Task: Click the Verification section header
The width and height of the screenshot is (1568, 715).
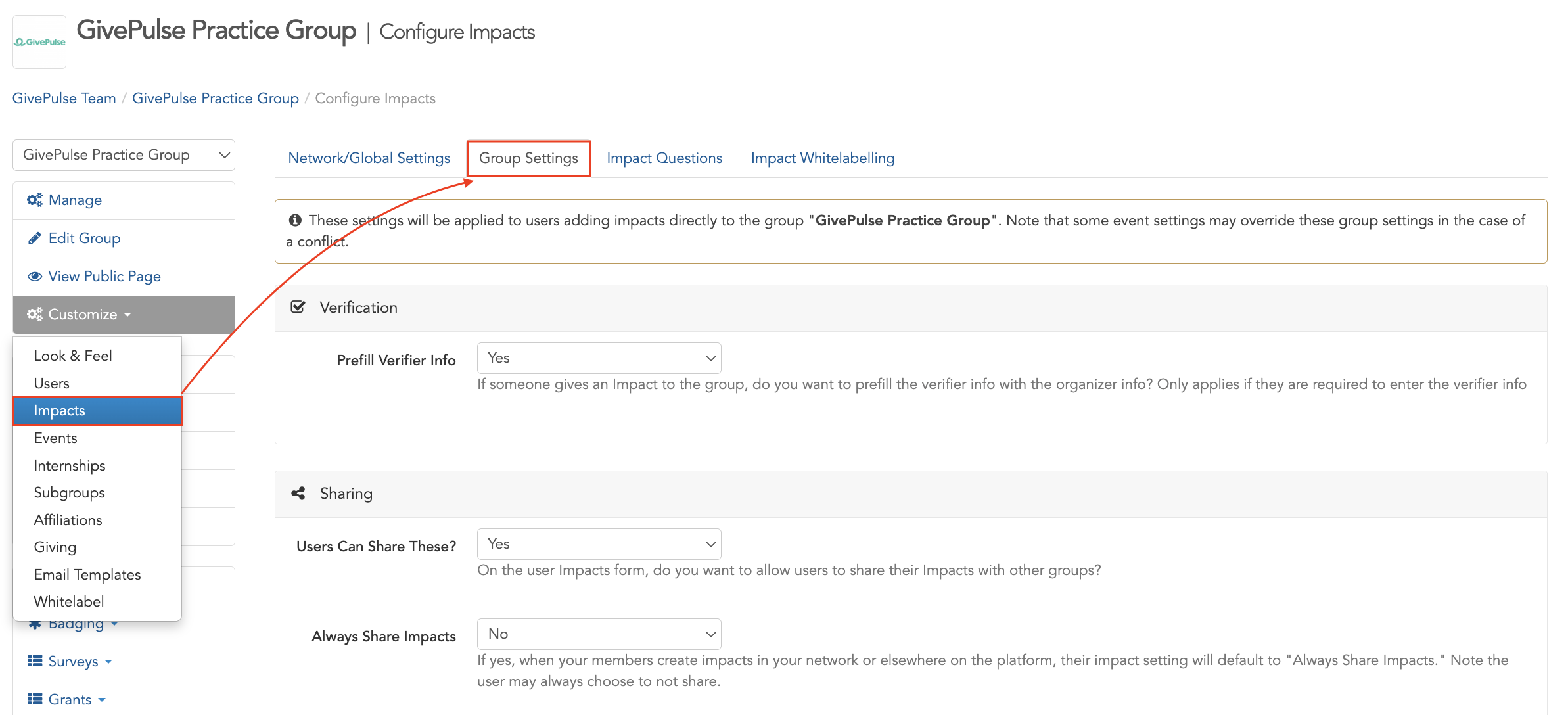Action: click(x=911, y=308)
